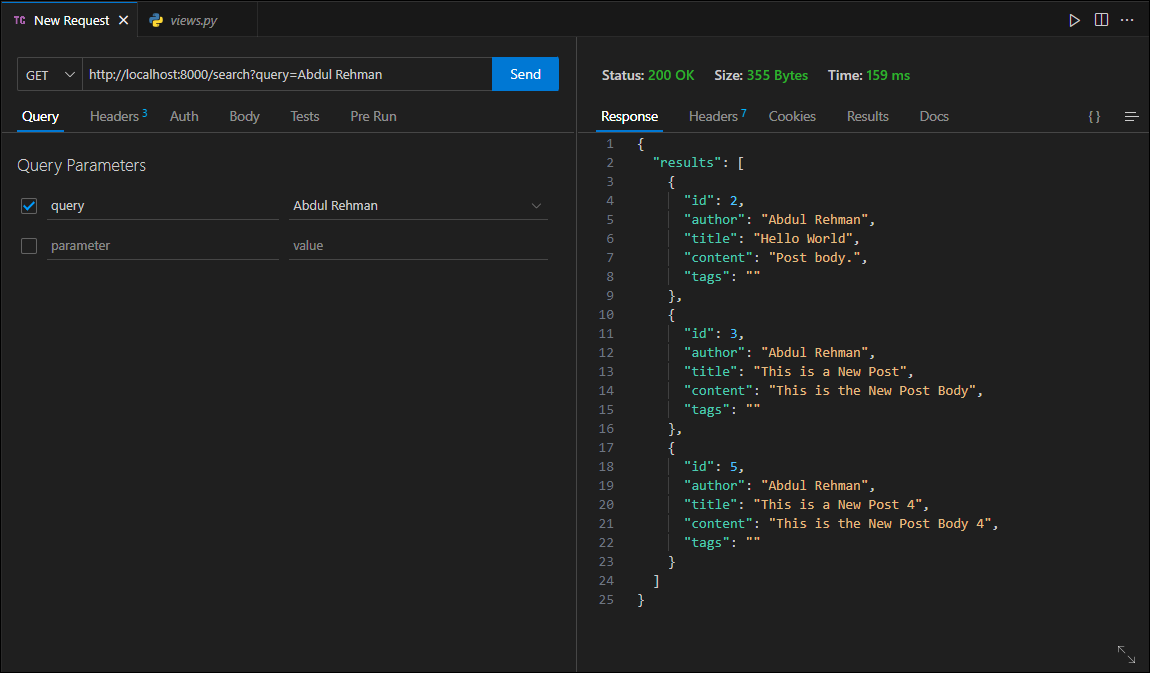The height and width of the screenshot is (673, 1150).
Task: Open the GET method dropdown
Action: (50, 75)
